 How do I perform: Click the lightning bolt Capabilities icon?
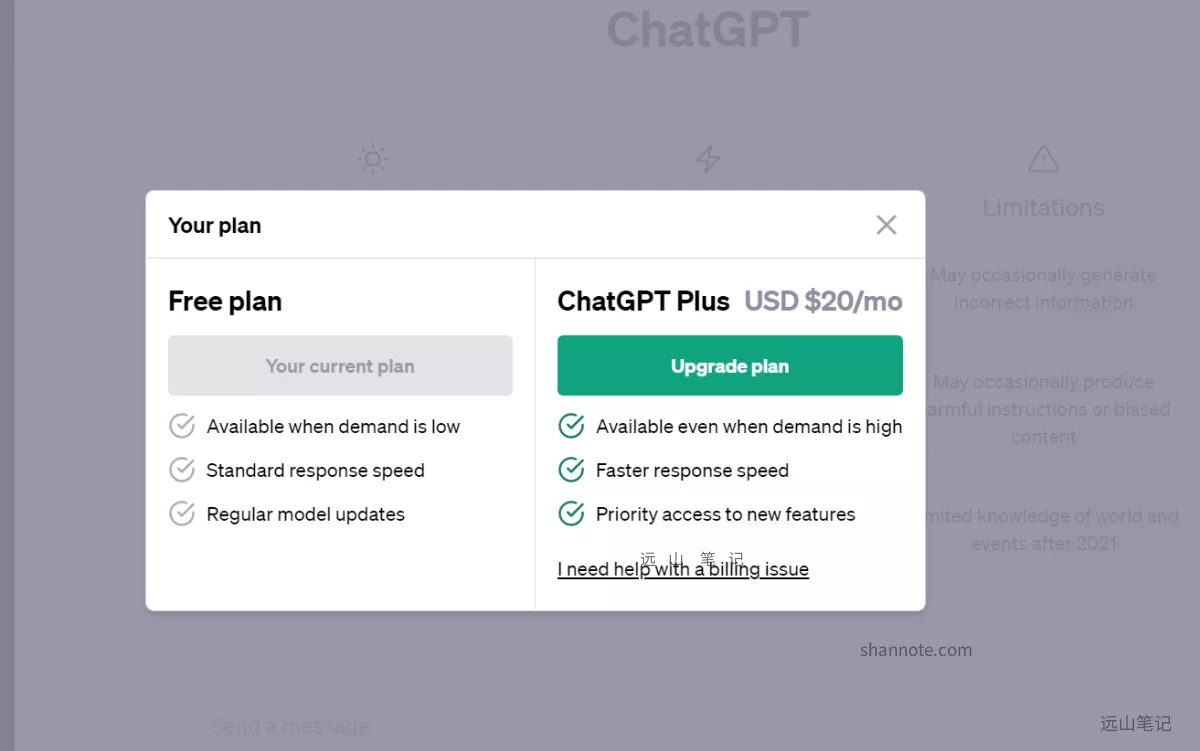(x=708, y=159)
